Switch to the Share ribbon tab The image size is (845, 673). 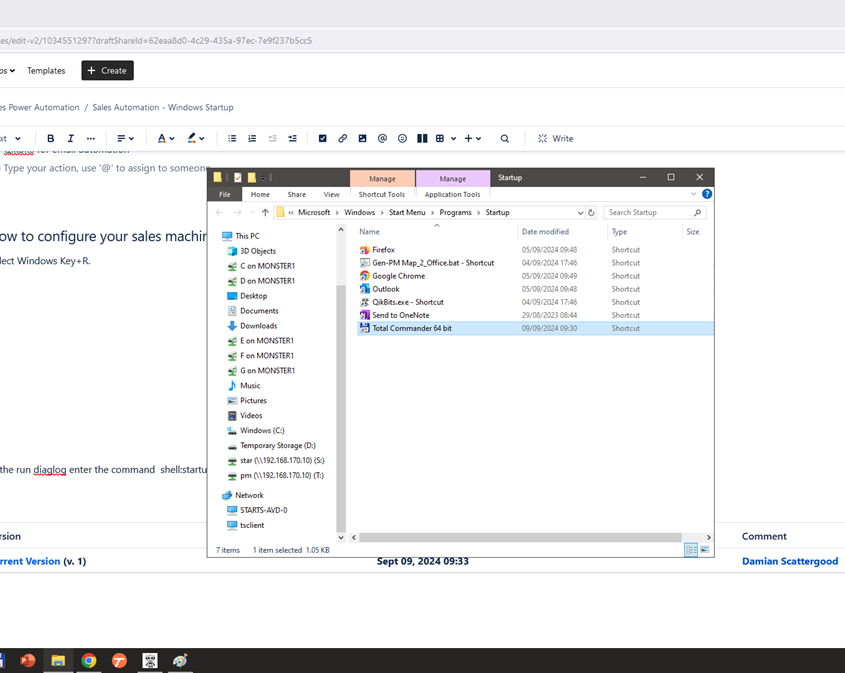click(296, 195)
